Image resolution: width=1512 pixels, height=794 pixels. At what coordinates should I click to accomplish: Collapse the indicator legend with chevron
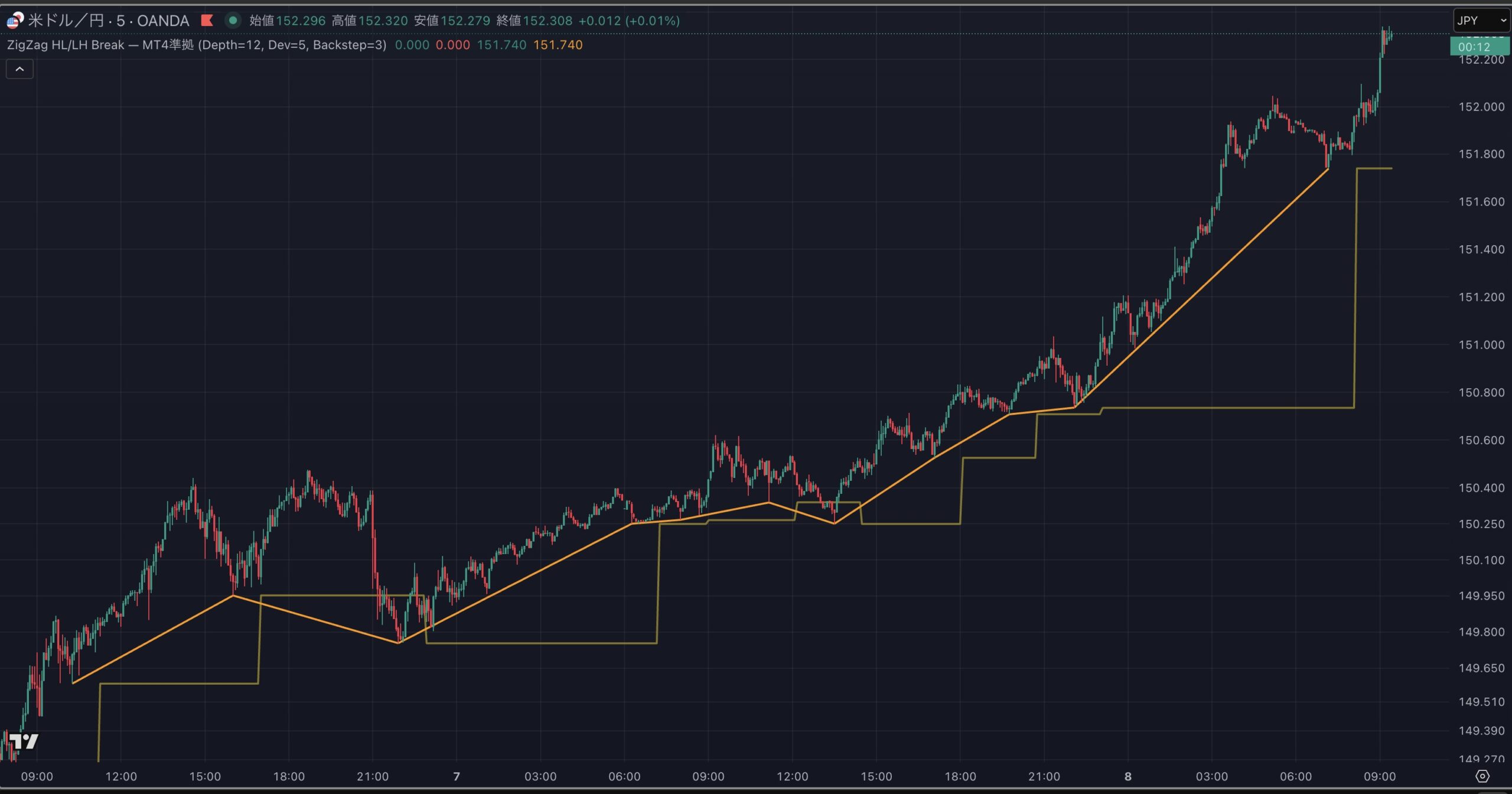pyautogui.click(x=19, y=69)
